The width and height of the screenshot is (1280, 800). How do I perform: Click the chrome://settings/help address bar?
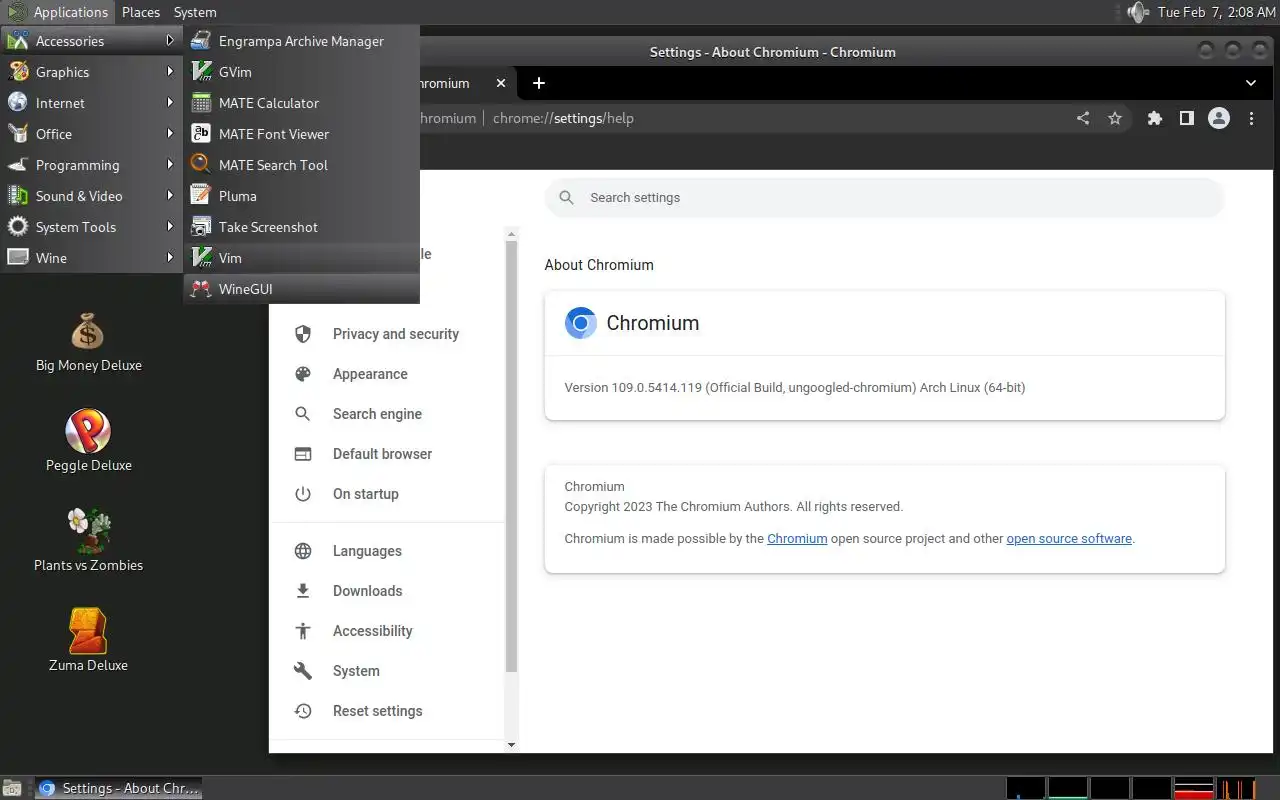tap(563, 118)
